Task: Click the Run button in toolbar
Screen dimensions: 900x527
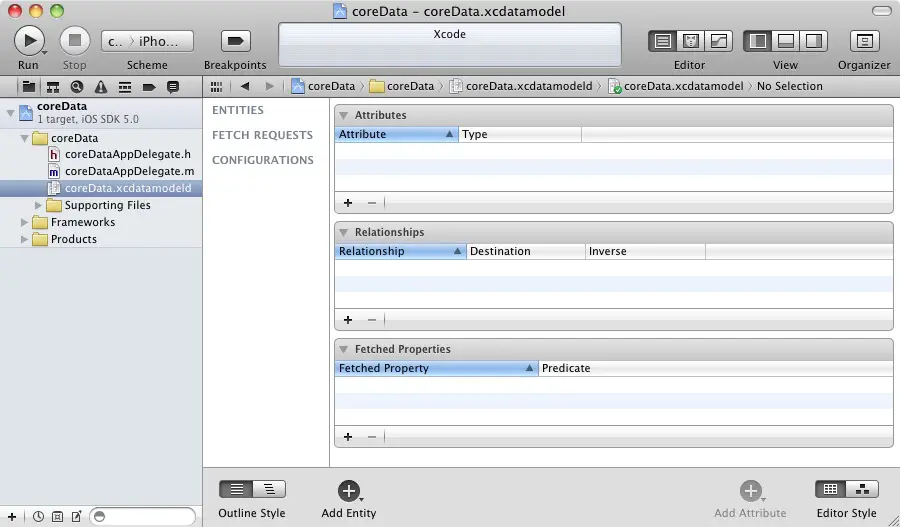Action: (x=29, y=41)
